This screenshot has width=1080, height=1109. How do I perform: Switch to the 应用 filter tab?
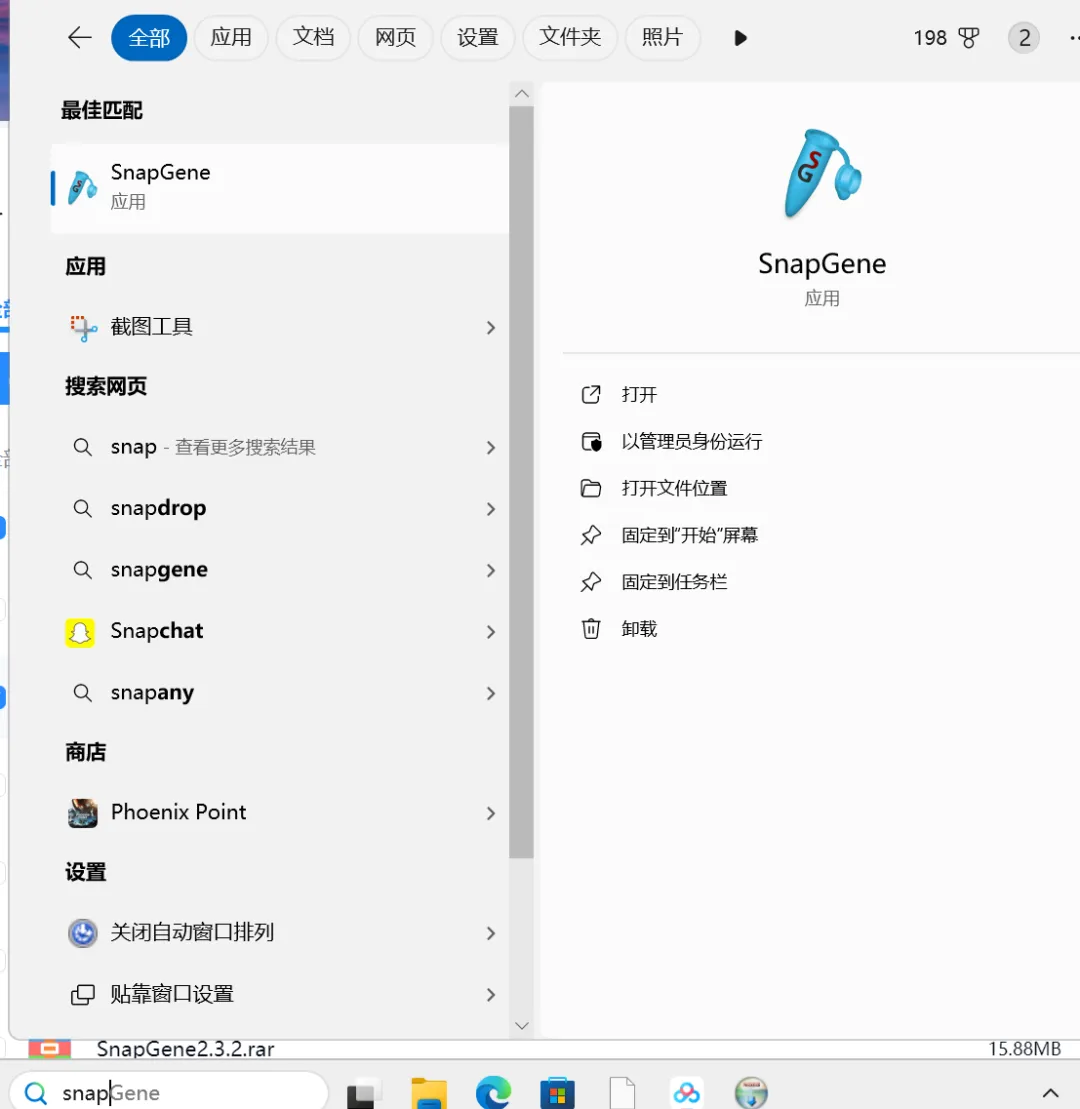tap(231, 37)
